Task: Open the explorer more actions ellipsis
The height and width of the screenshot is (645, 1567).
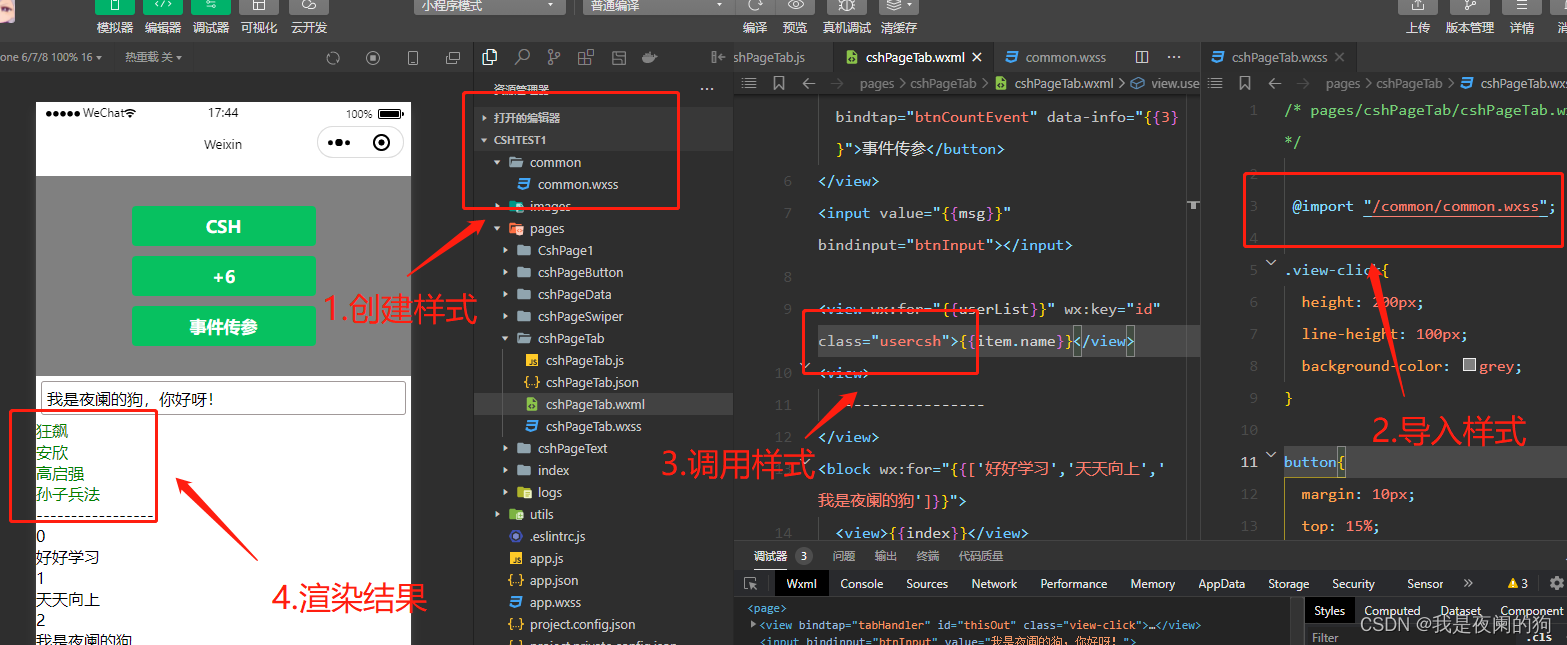Action: pyautogui.click(x=707, y=90)
